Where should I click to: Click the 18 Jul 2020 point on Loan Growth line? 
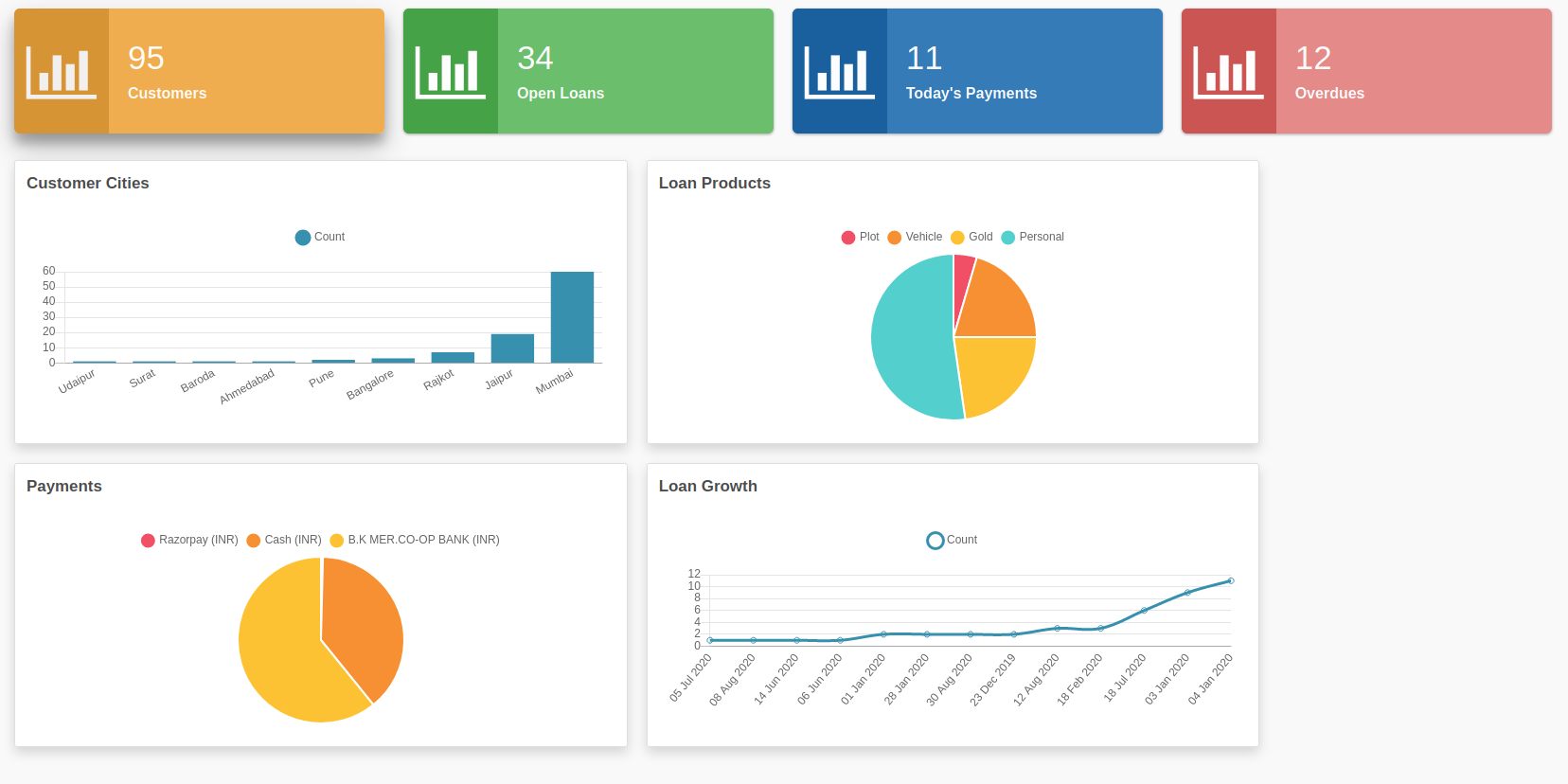(x=1144, y=611)
